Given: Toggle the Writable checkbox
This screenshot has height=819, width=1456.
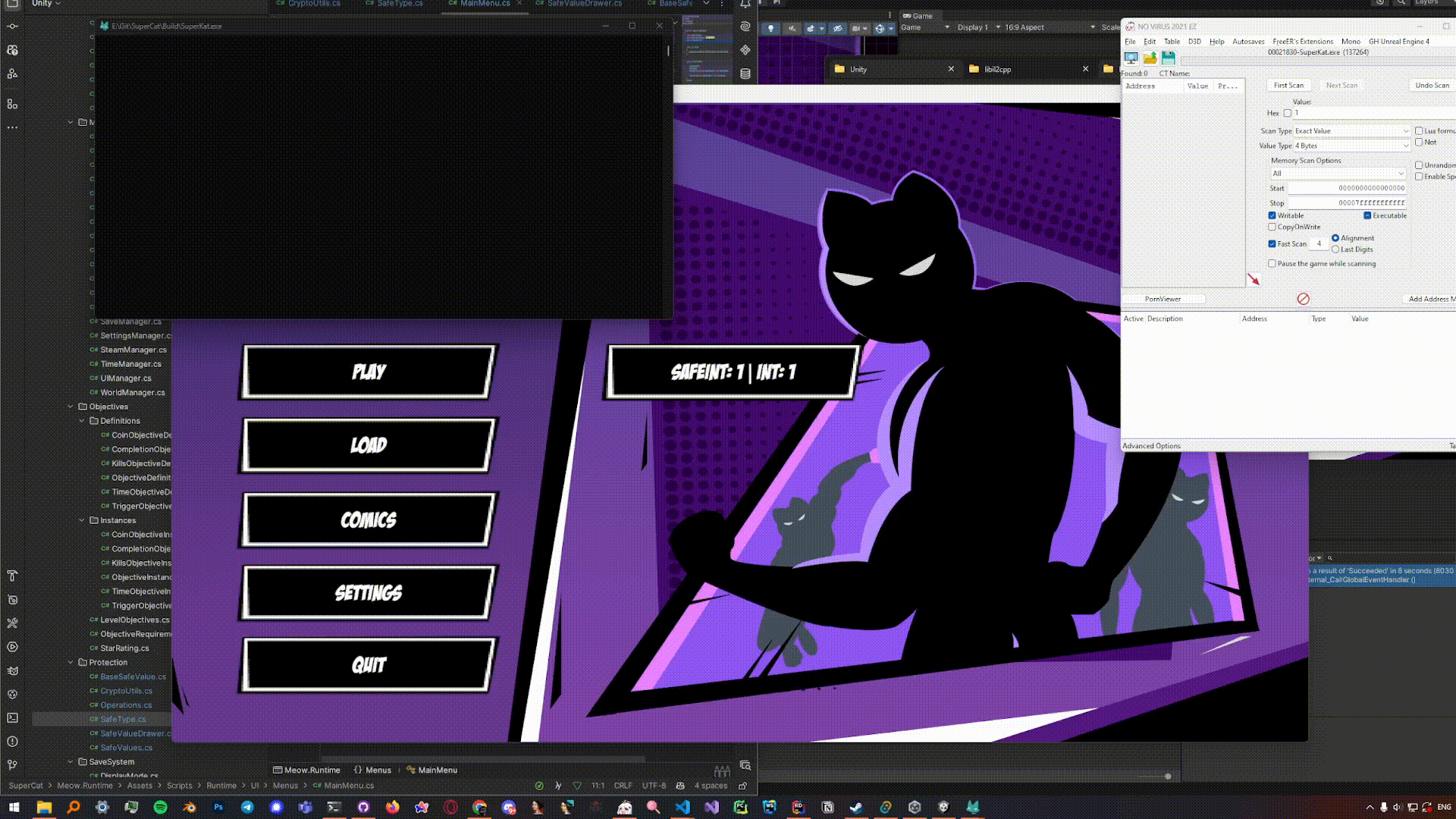Looking at the screenshot, I should 1272,215.
